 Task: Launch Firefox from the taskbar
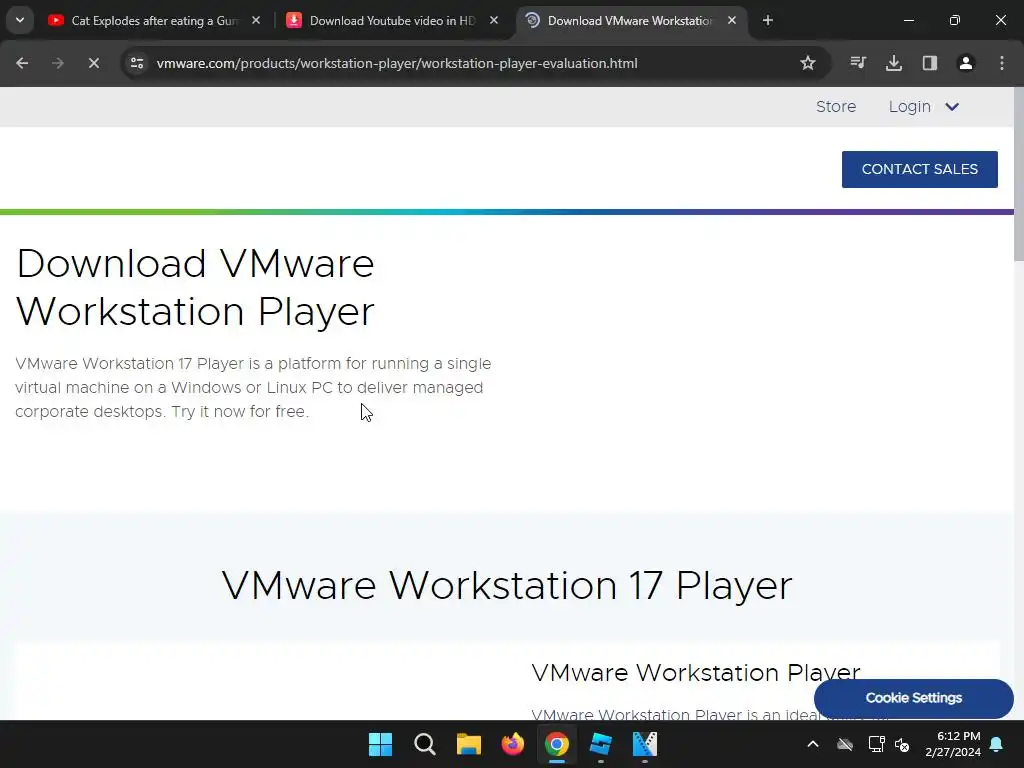click(513, 744)
